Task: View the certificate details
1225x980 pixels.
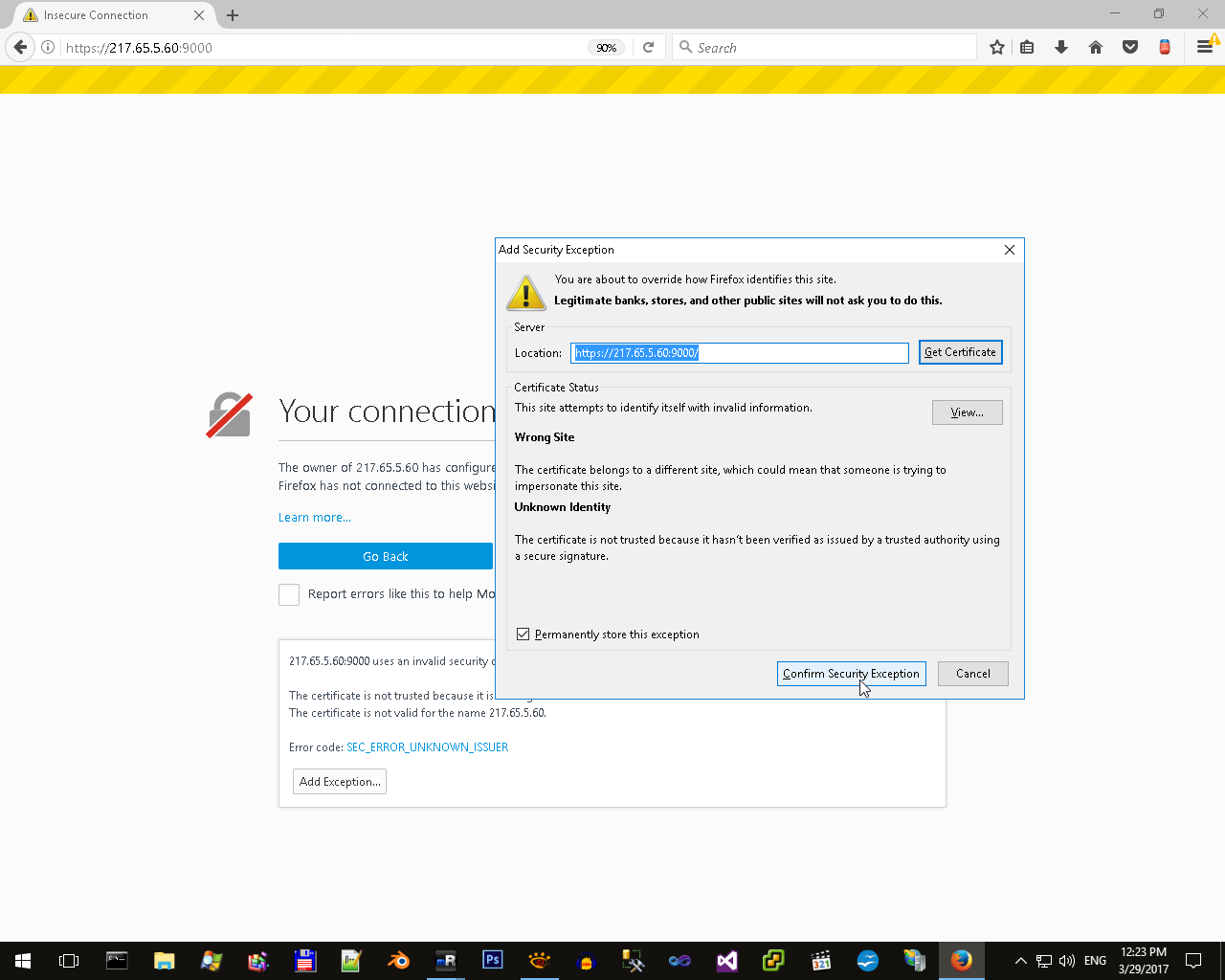Action: tap(968, 412)
